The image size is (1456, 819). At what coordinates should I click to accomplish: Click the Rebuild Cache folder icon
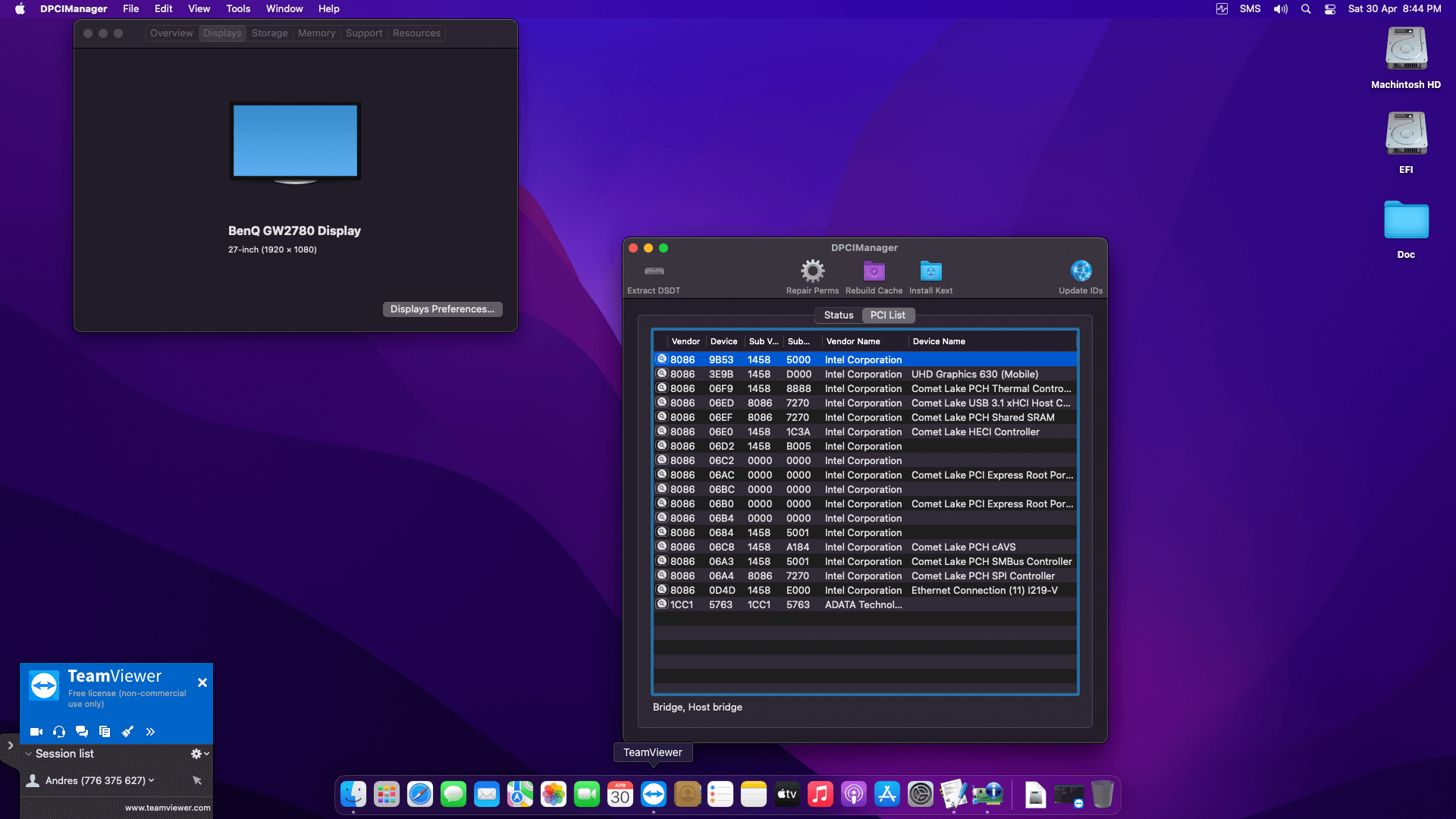point(874,271)
